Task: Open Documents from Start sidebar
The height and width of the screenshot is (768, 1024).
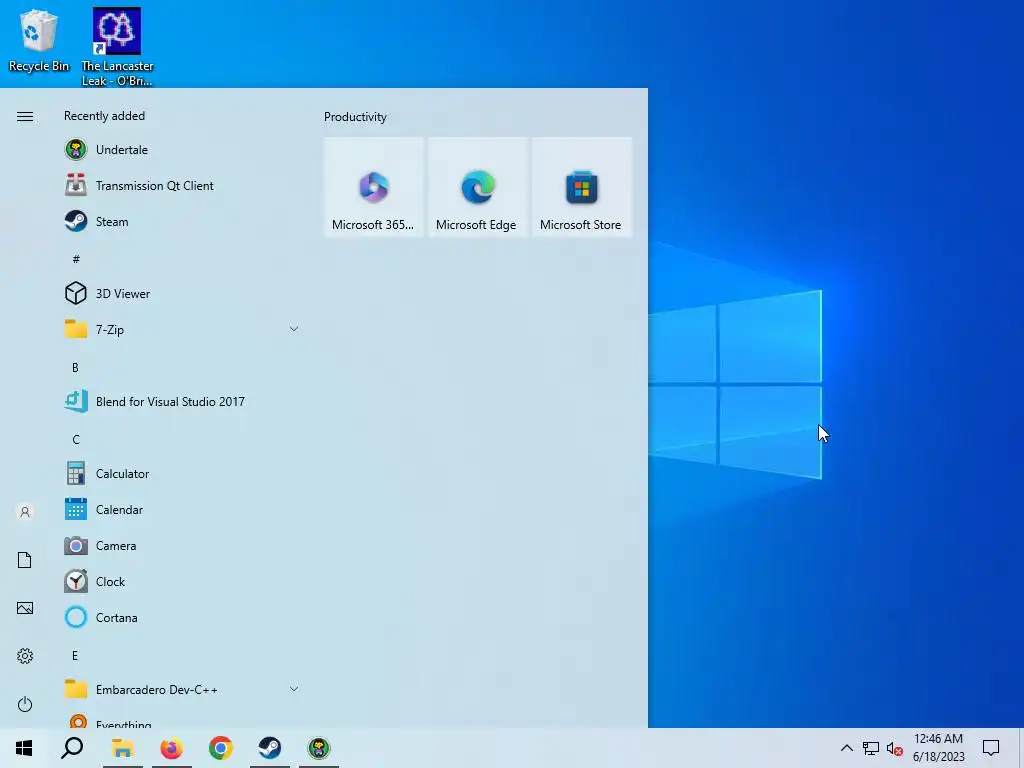Action: click(25, 560)
